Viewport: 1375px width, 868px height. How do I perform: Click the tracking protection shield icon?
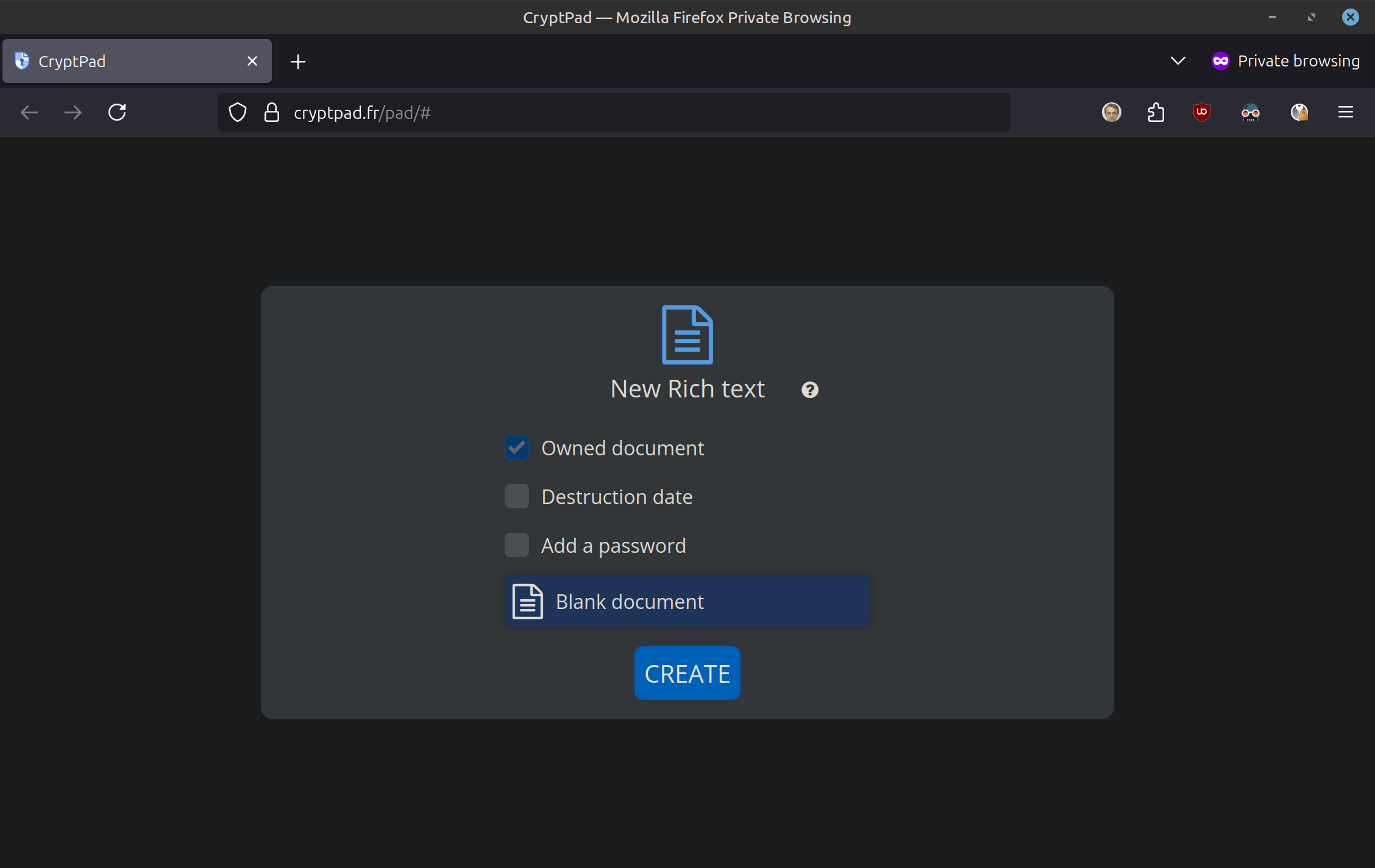[x=238, y=112]
